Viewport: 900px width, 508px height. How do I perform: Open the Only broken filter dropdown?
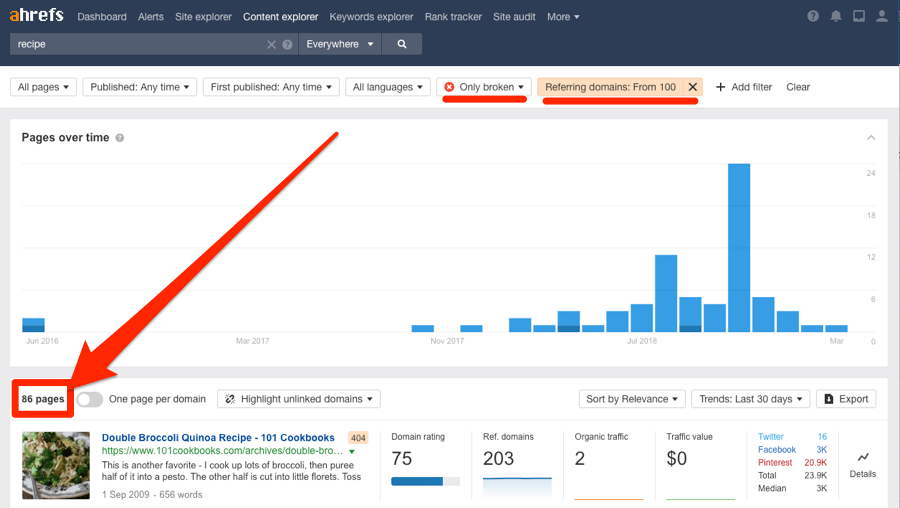point(484,87)
